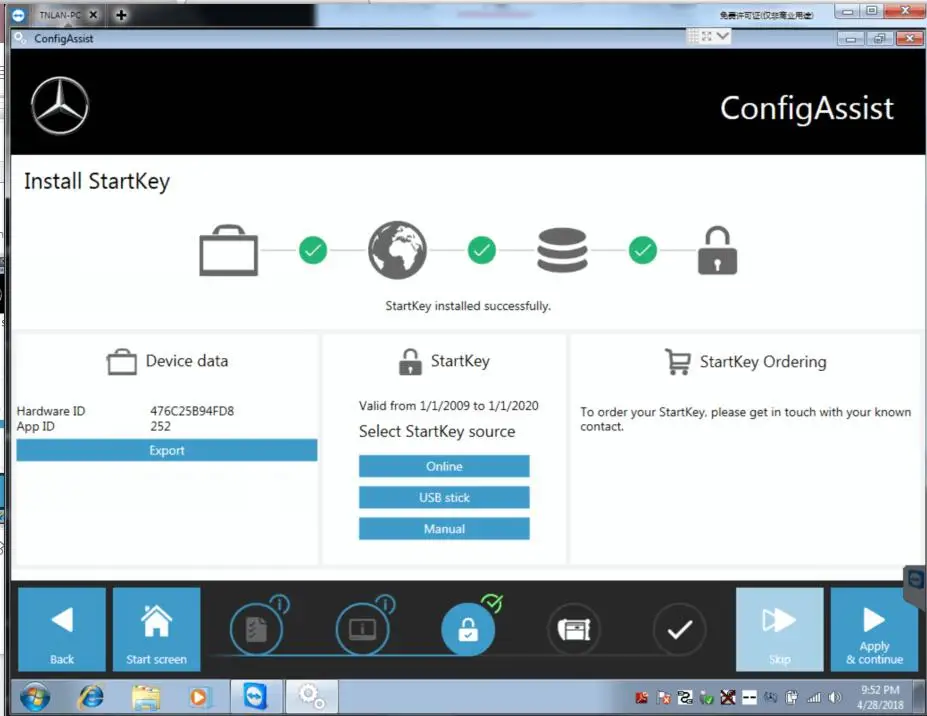Viewport: 927px width, 716px height.
Task: Open the device info wizard step
Action: tap(362, 629)
